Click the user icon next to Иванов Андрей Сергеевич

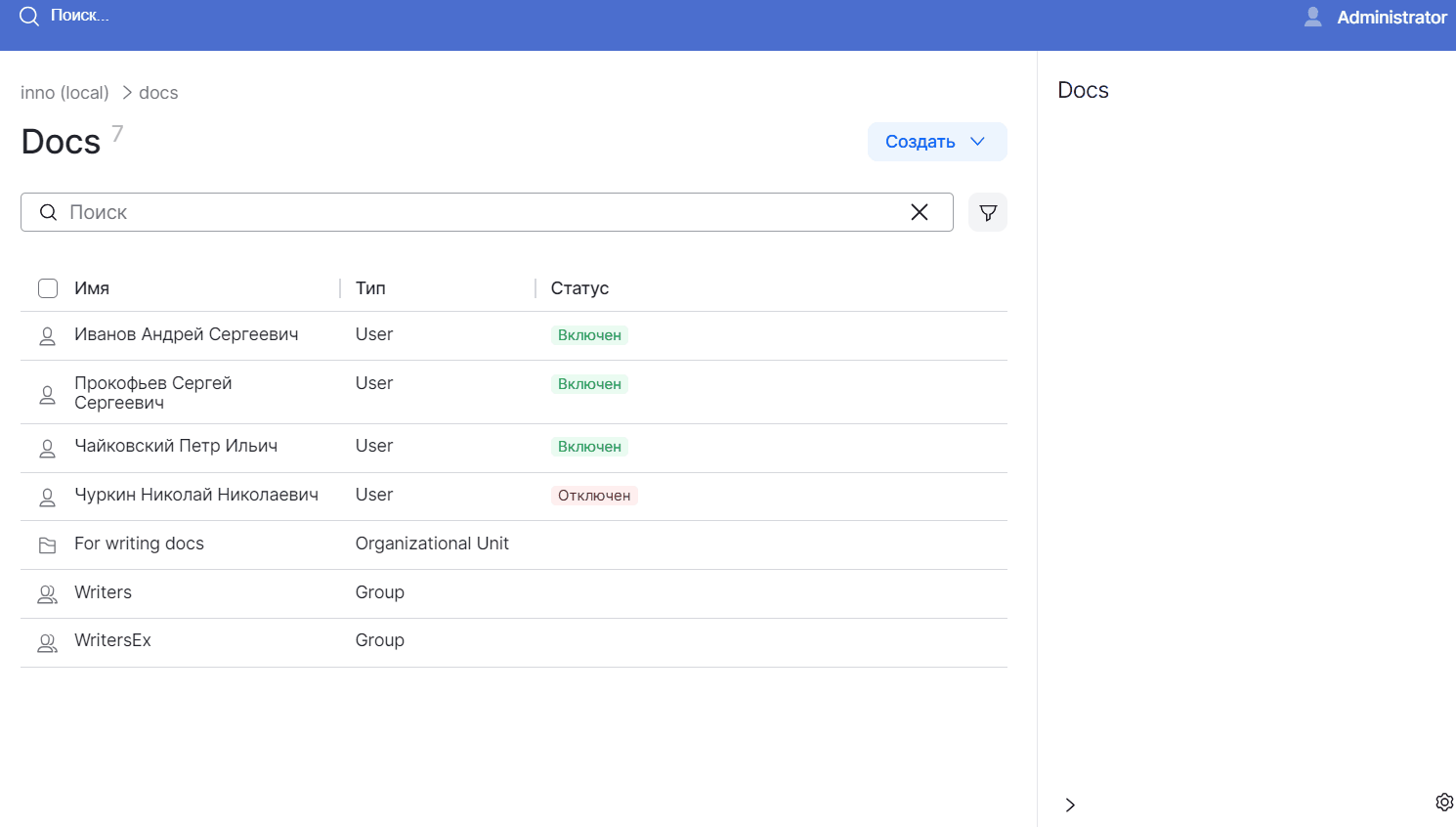click(47, 335)
